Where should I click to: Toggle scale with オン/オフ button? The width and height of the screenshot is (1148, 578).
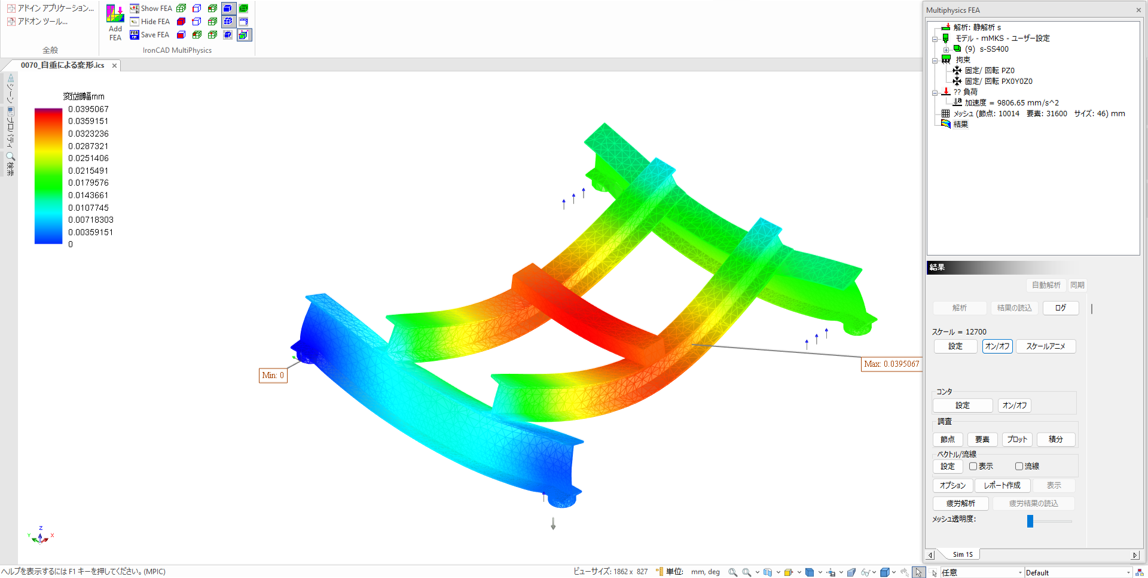click(997, 346)
